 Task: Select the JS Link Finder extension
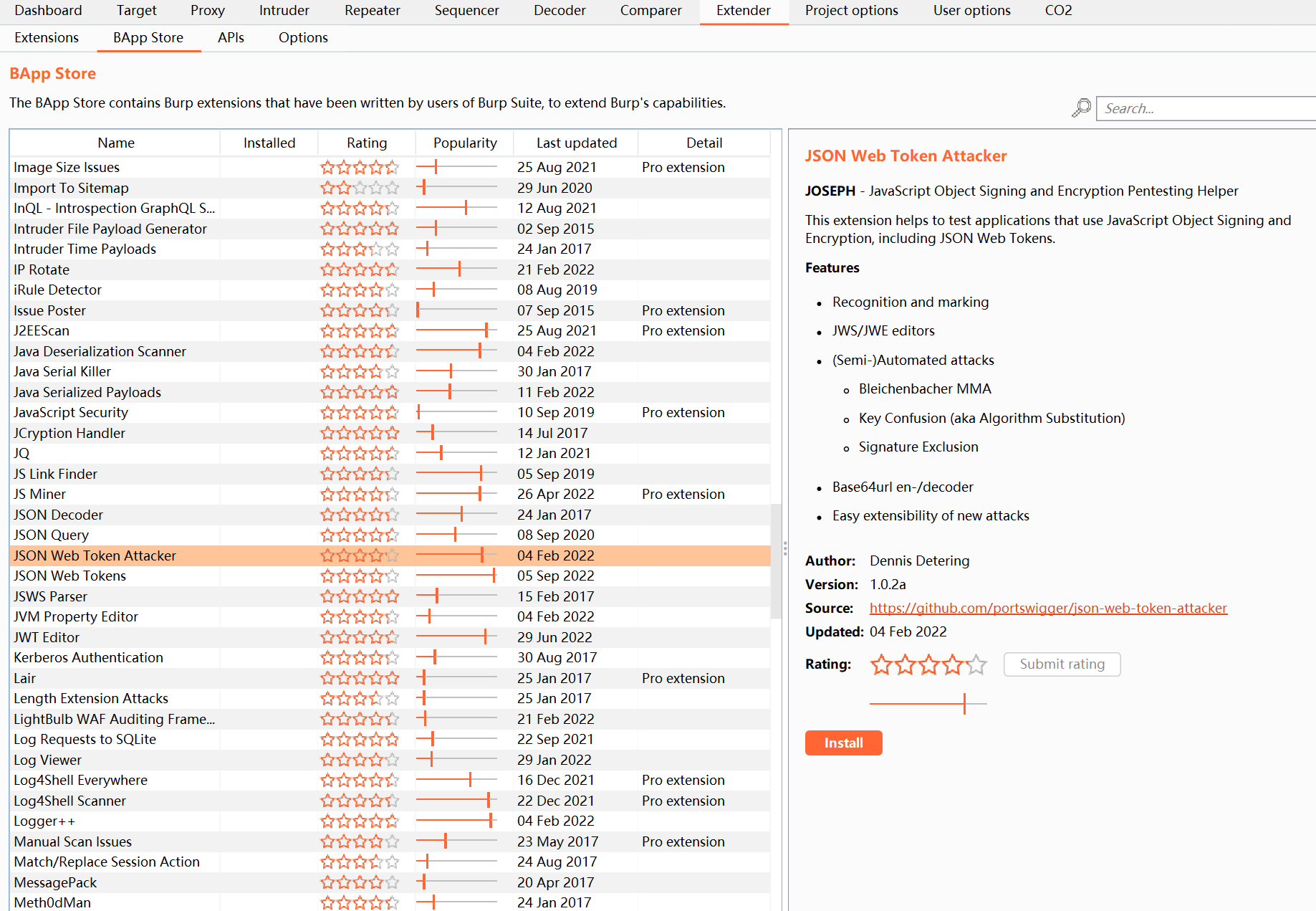[x=390, y=474]
